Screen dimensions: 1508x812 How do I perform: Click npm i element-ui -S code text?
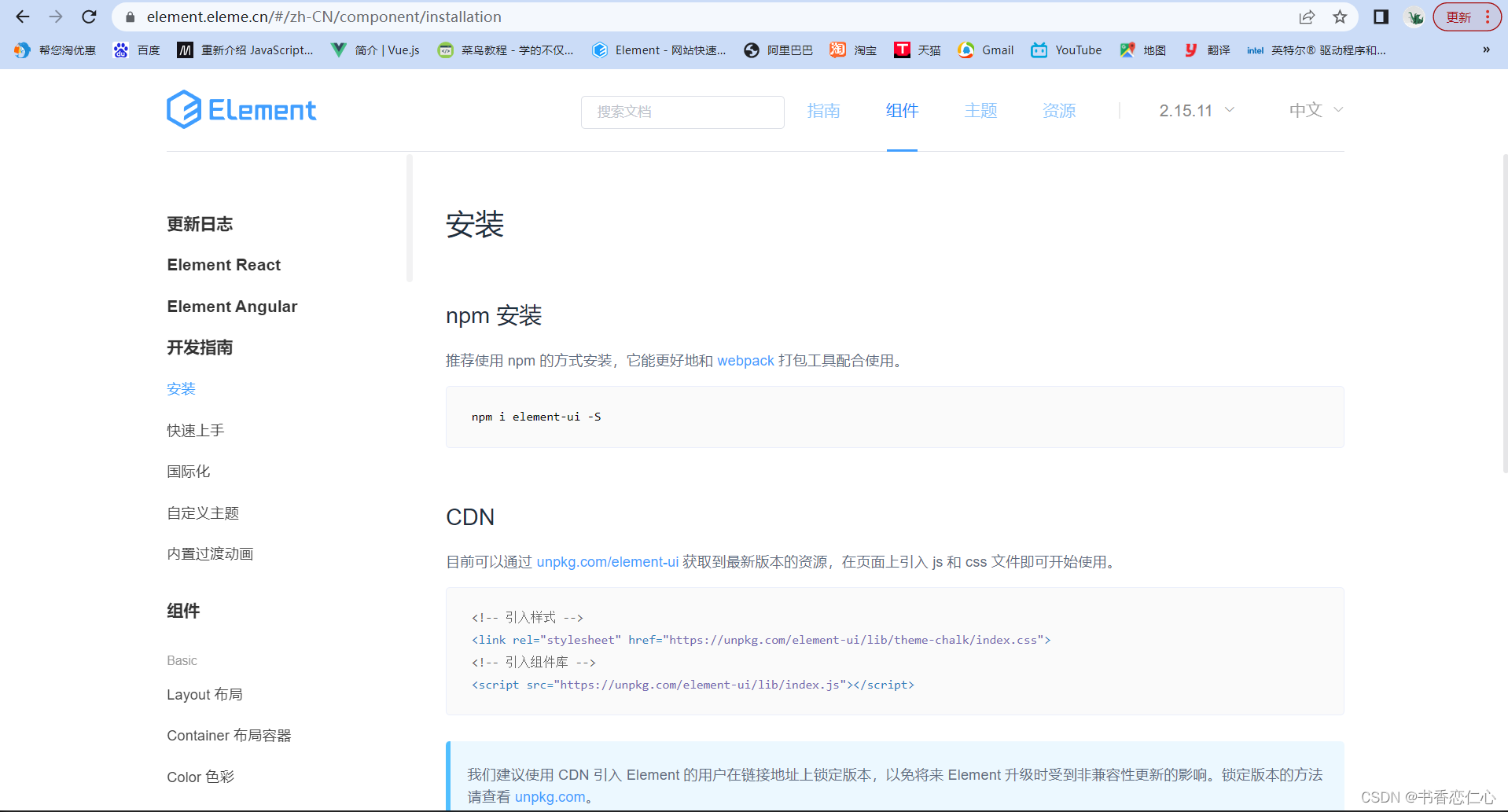536,417
